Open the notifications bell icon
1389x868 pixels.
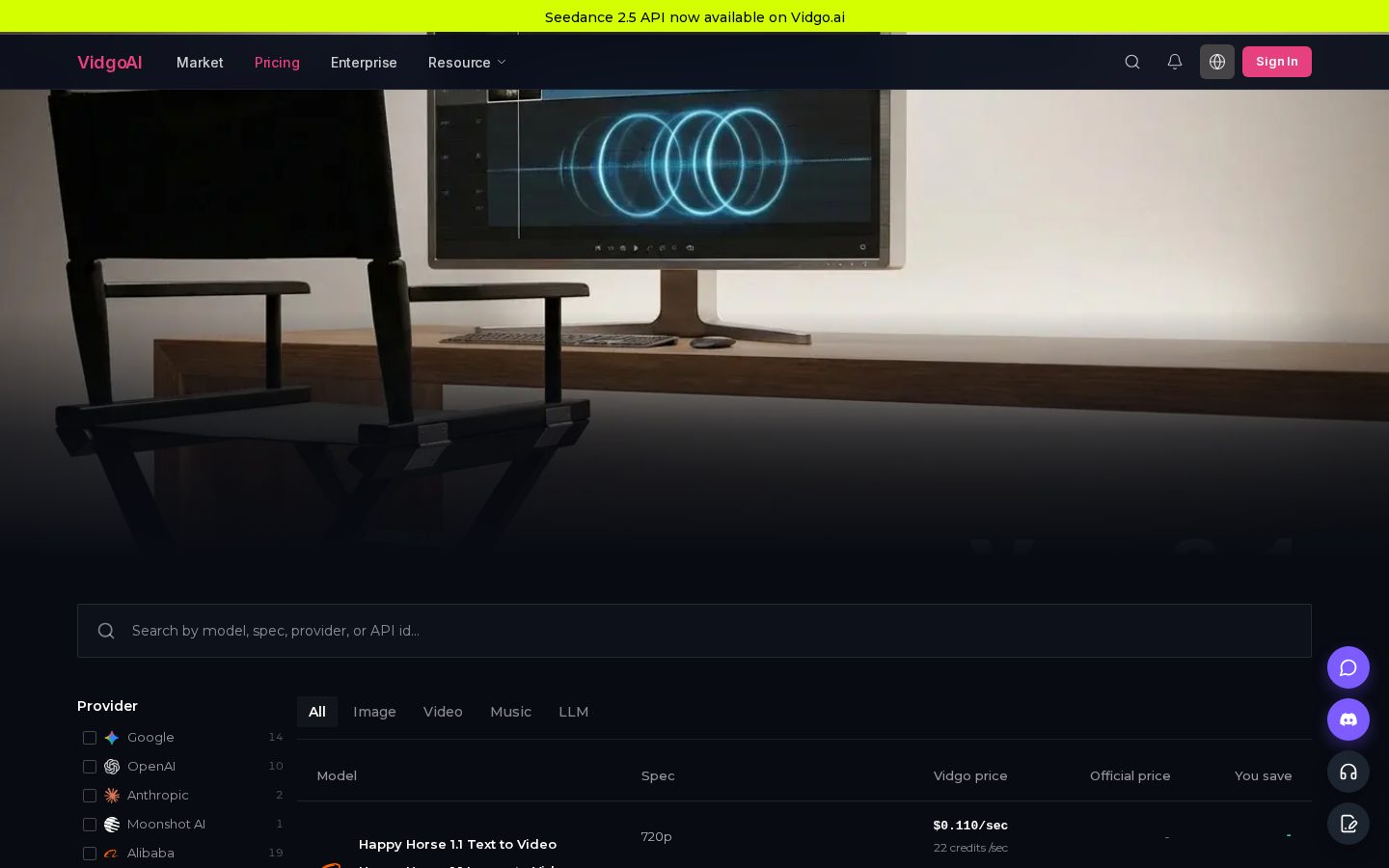[x=1175, y=62]
